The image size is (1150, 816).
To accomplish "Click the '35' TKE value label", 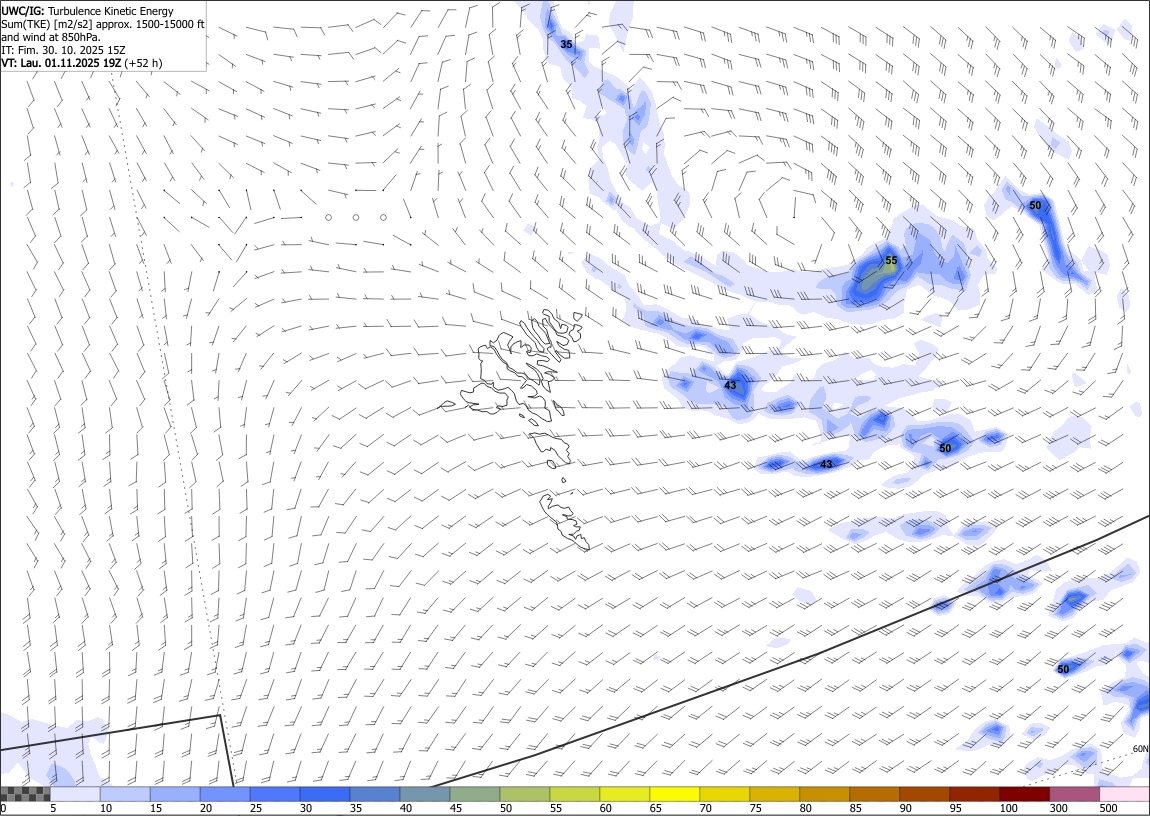I will point(566,44).
